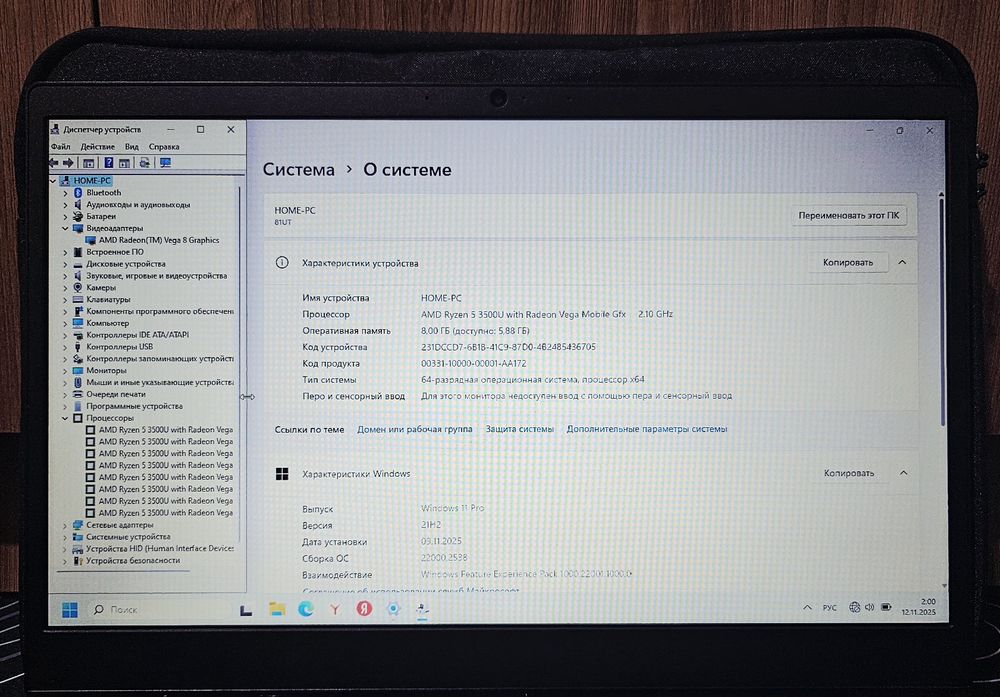
Task: Click the volume icon in system tray
Action: coord(869,607)
